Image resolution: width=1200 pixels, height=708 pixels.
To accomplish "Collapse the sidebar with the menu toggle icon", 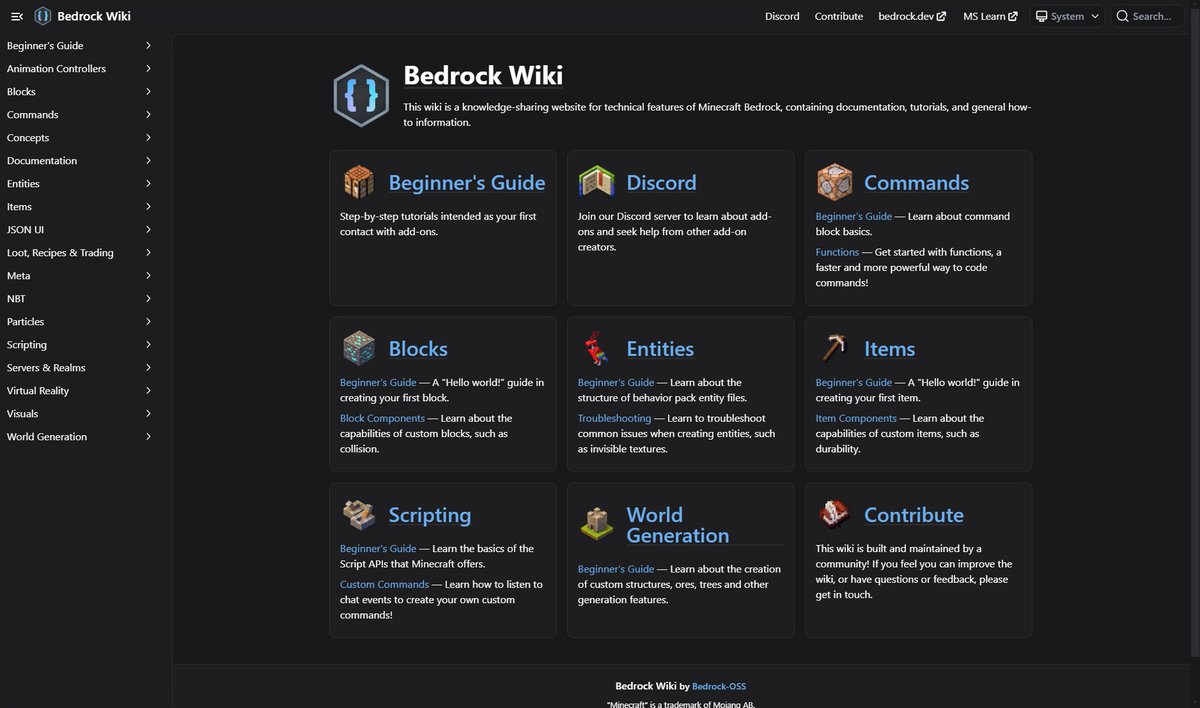I will pos(17,16).
